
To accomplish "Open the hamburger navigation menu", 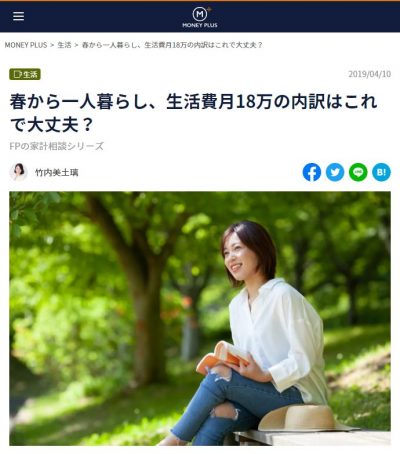I will point(18,16).
